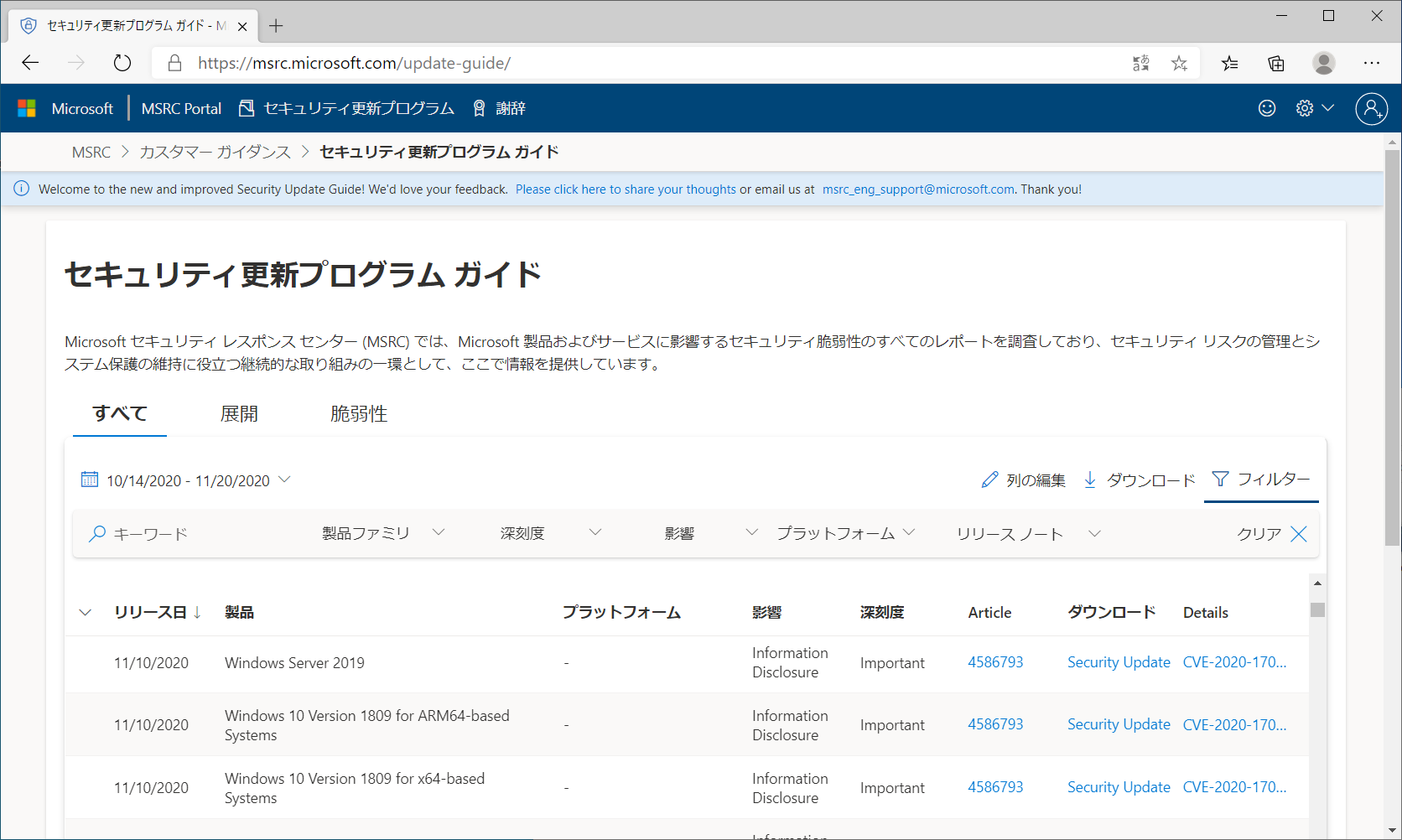Open the Collections icon
1402x840 pixels.
click(x=1276, y=63)
